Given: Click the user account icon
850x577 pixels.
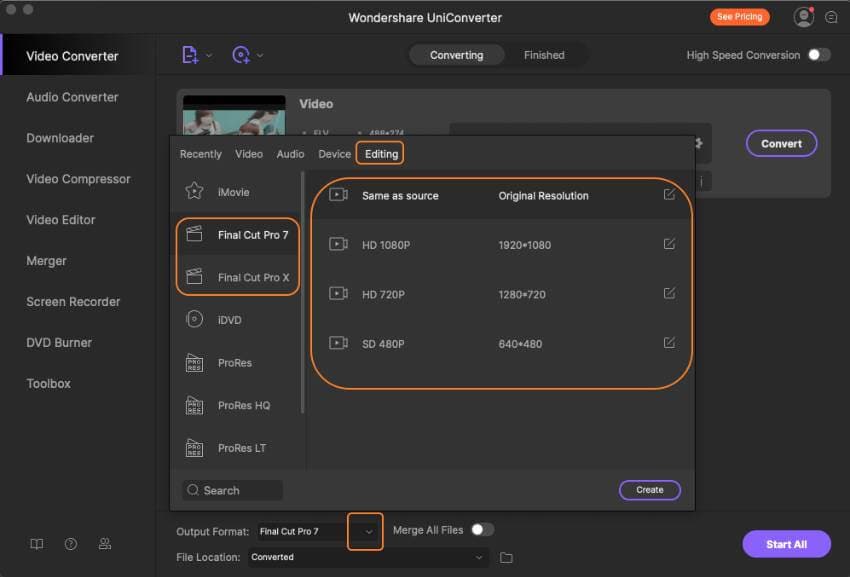Looking at the screenshot, I should tap(803, 17).
